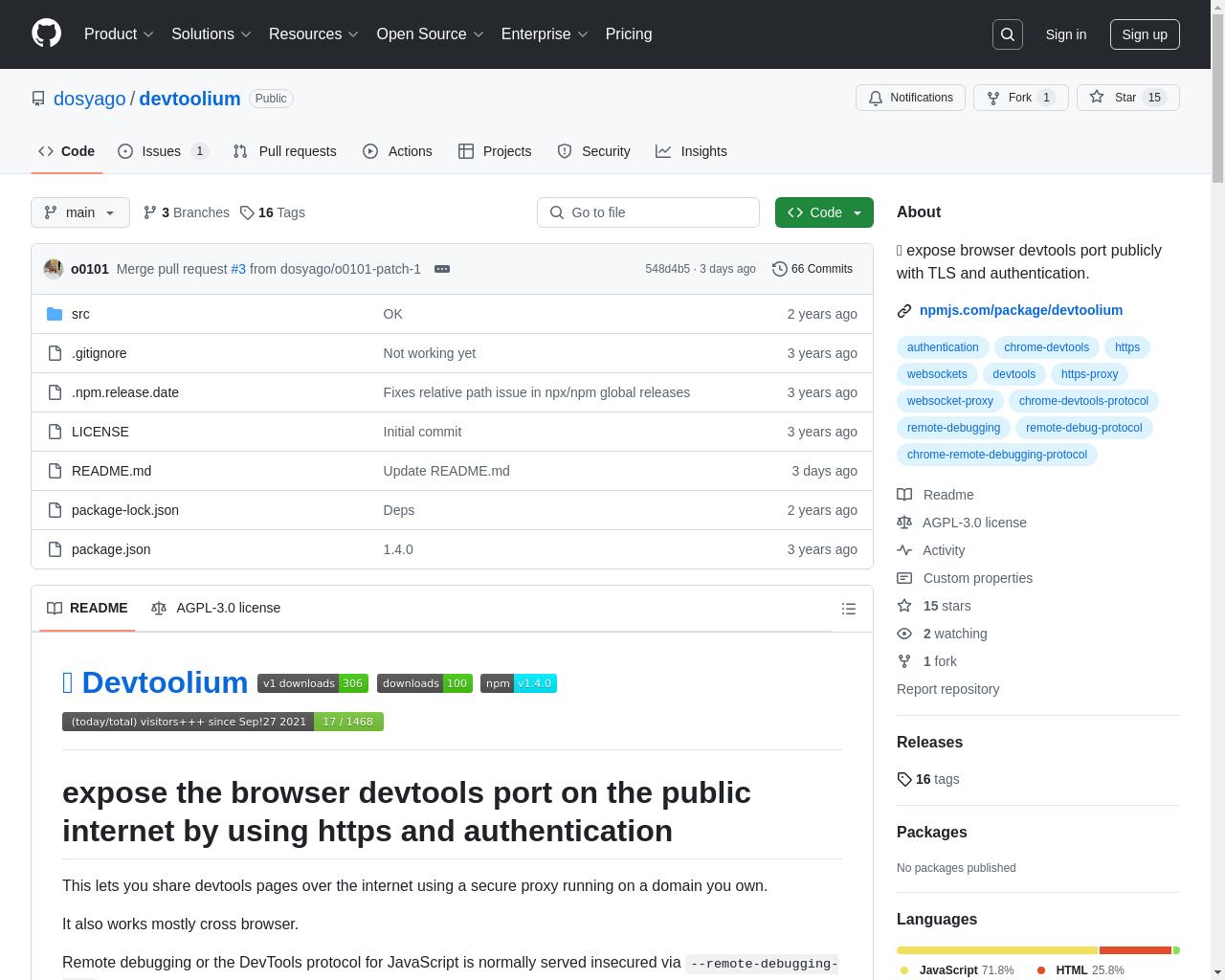Click the chrome-devtools topic tag
1225x980 pixels.
click(1046, 347)
